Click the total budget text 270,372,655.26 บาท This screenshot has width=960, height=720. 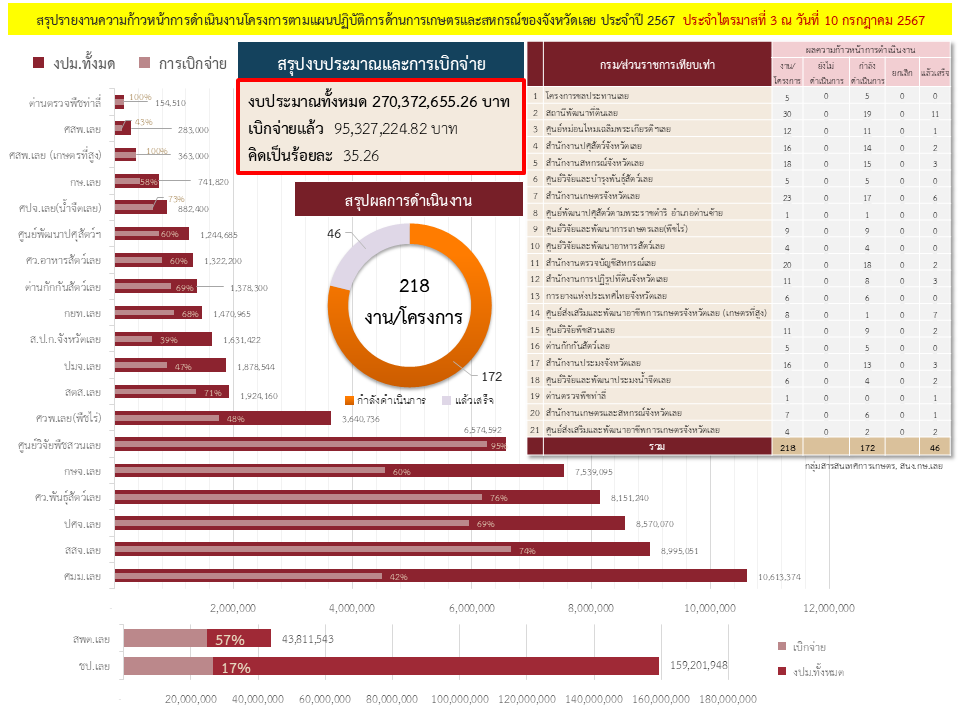[x=379, y=102]
